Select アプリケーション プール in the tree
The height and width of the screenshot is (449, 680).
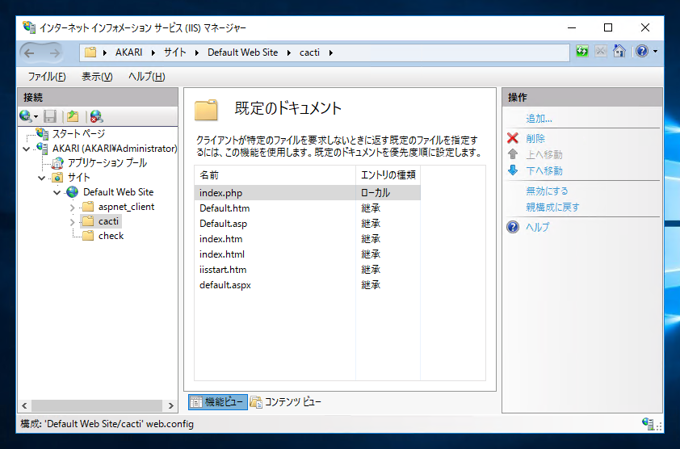pos(107,163)
